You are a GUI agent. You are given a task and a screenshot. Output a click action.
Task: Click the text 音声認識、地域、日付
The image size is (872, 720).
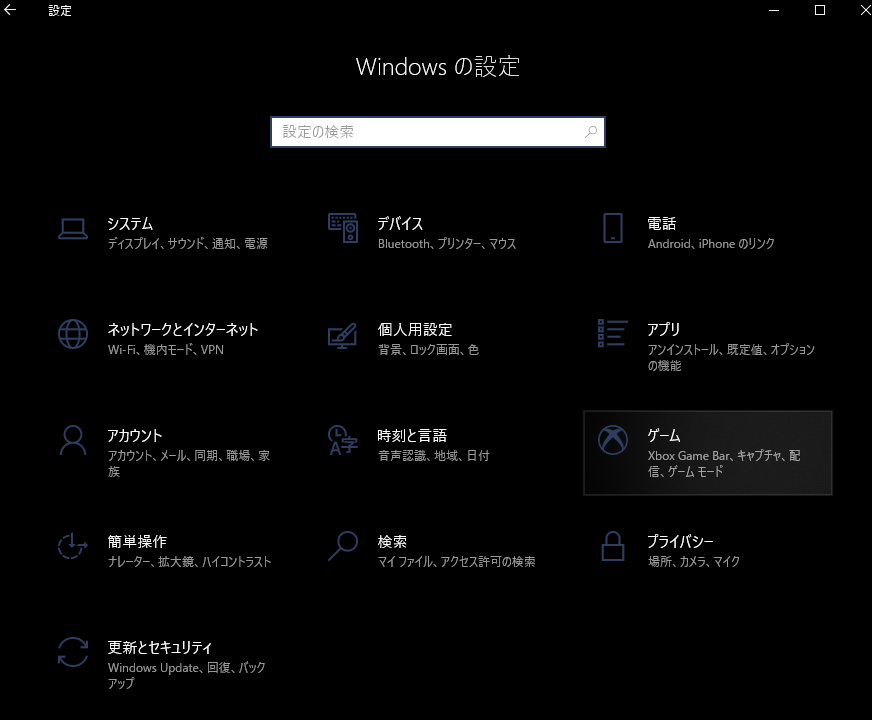coord(434,455)
